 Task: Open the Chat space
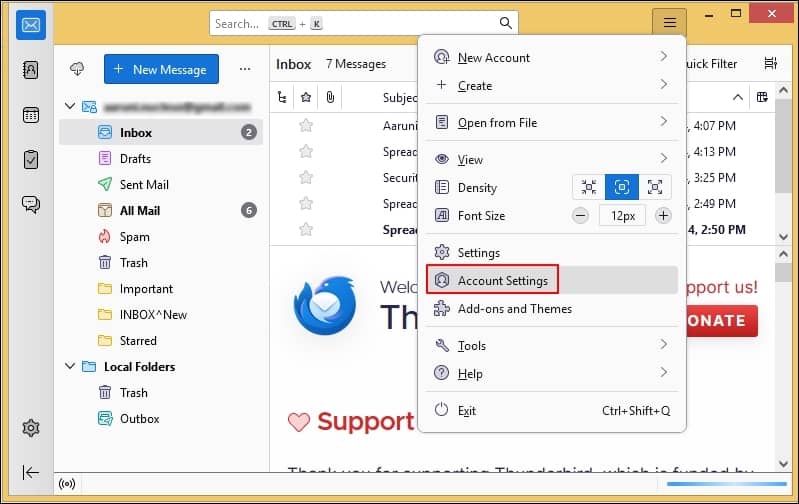click(31, 204)
